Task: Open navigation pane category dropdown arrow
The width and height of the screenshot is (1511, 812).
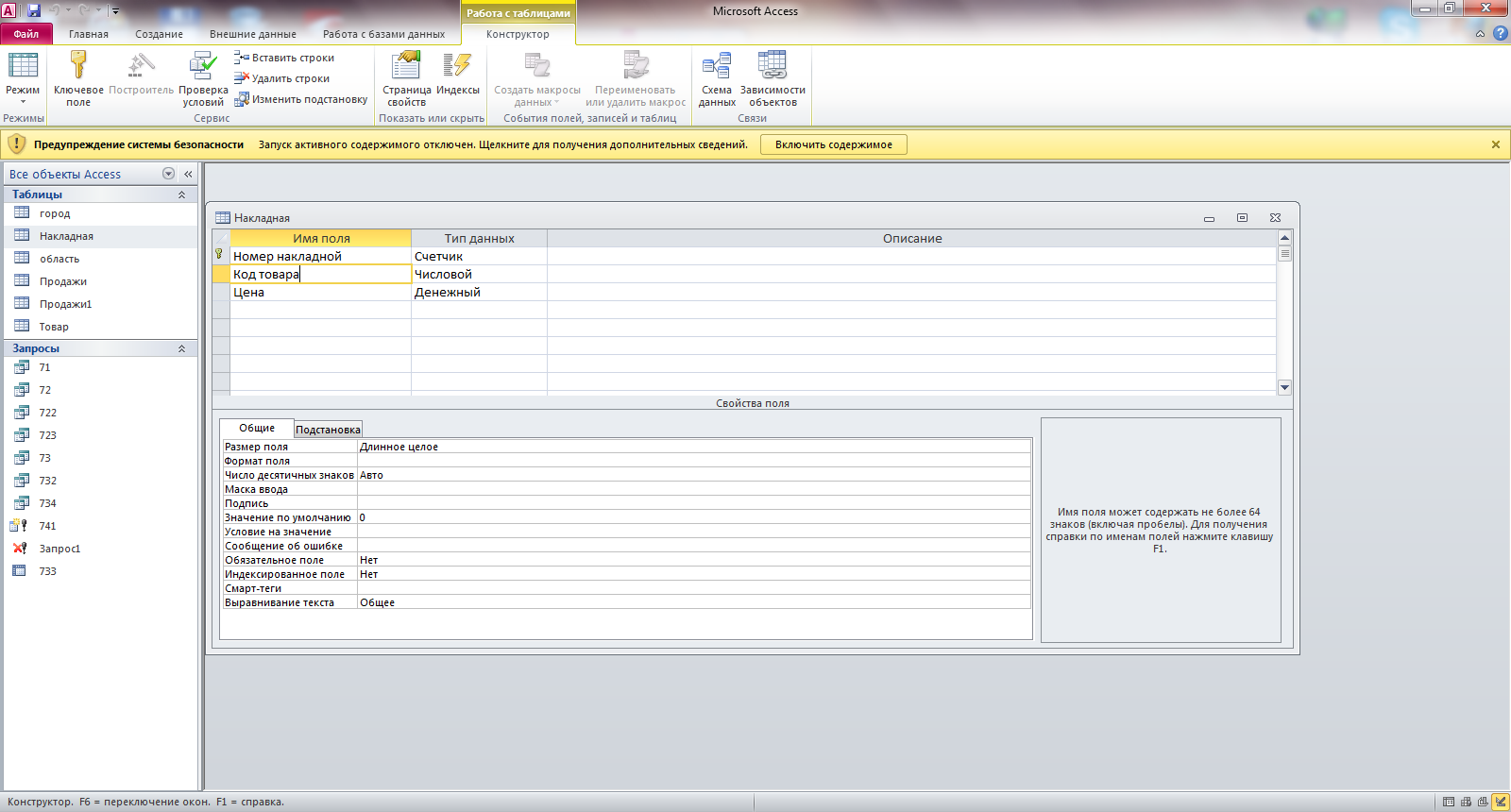Action: point(168,174)
